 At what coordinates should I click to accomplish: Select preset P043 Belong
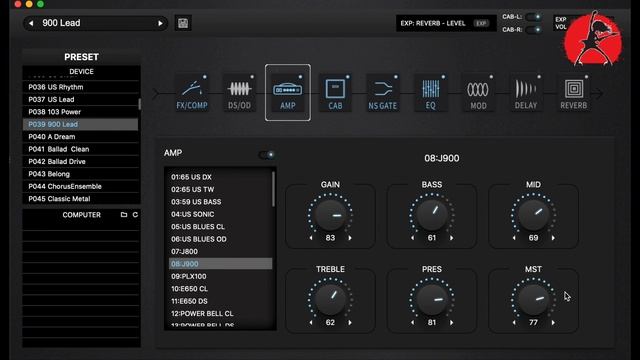[x=80, y=174]
